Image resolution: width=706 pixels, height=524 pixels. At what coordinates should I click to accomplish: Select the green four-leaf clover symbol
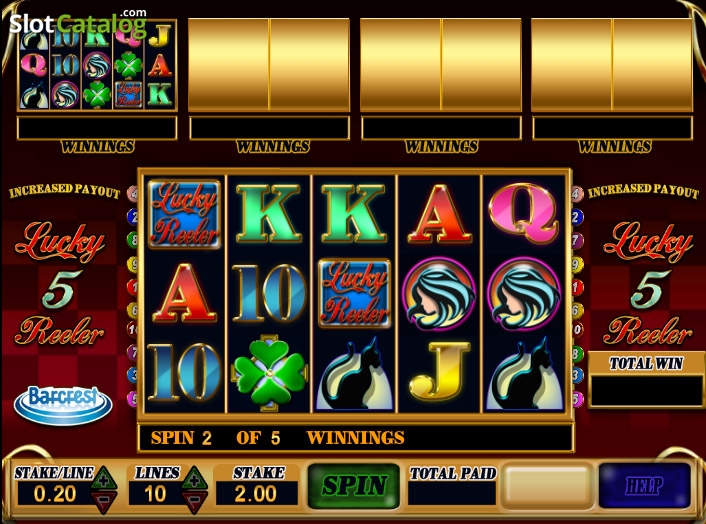(269, 373)
